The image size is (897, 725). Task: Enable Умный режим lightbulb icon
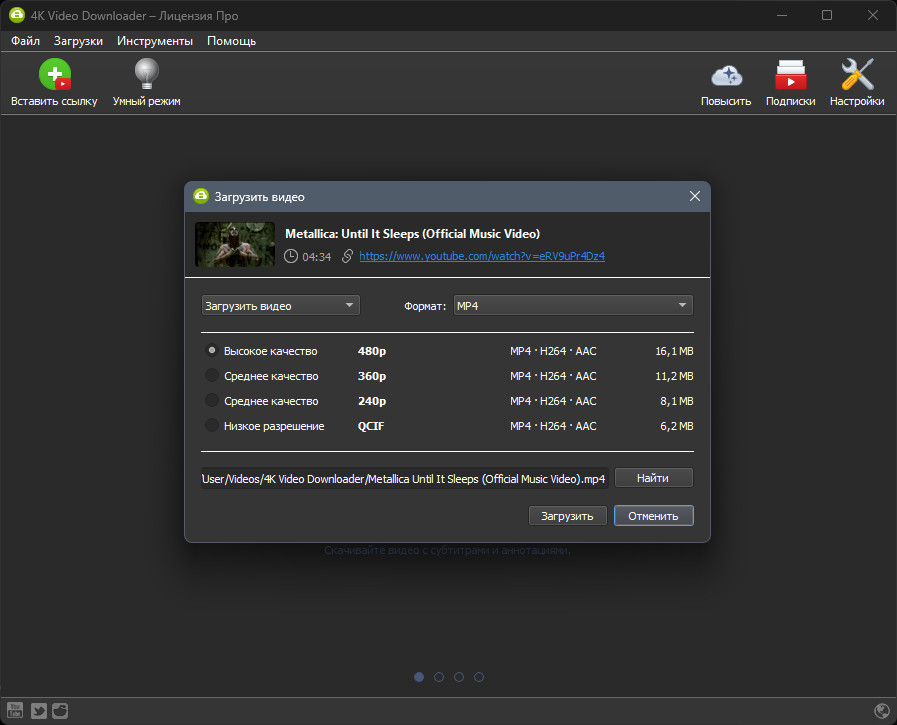click(x=146, y=74)
